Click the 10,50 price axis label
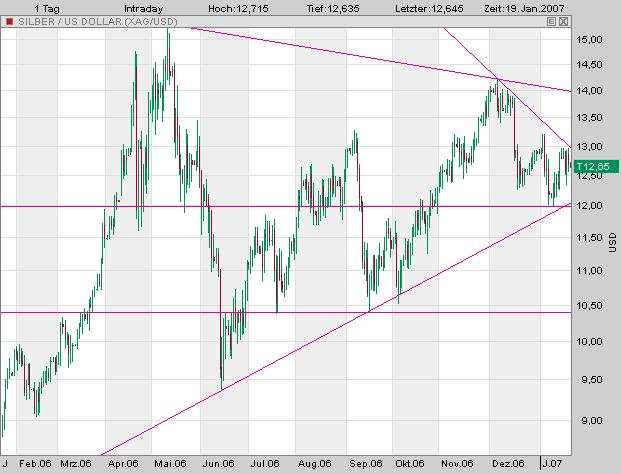 [x=589, y=306]
